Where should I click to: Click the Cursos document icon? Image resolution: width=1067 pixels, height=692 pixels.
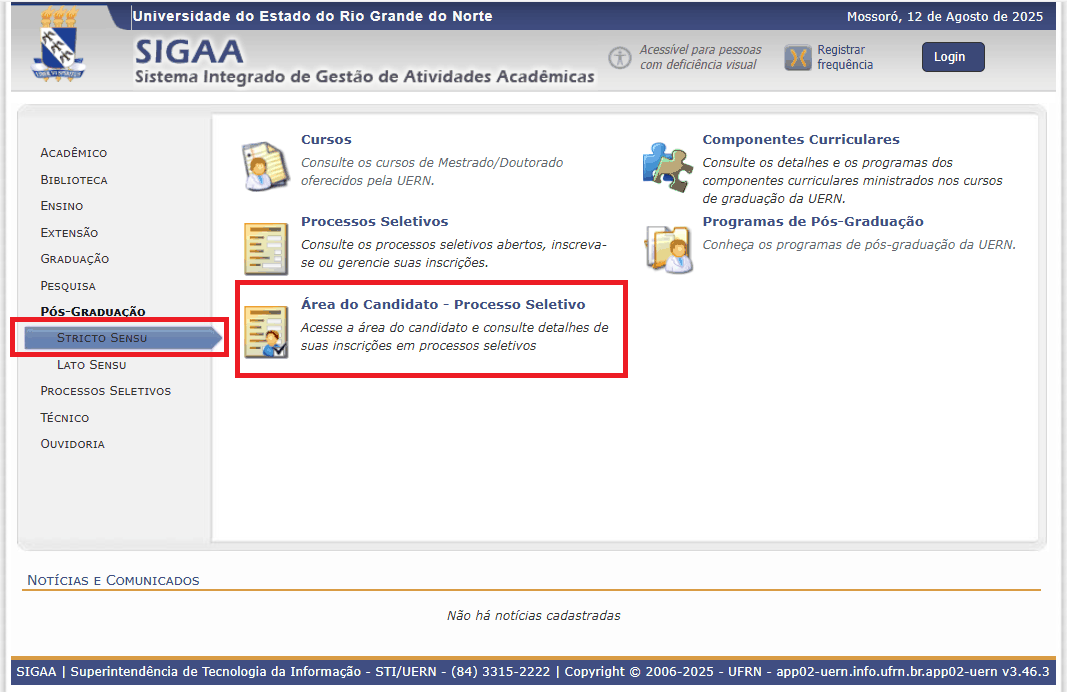265,166
